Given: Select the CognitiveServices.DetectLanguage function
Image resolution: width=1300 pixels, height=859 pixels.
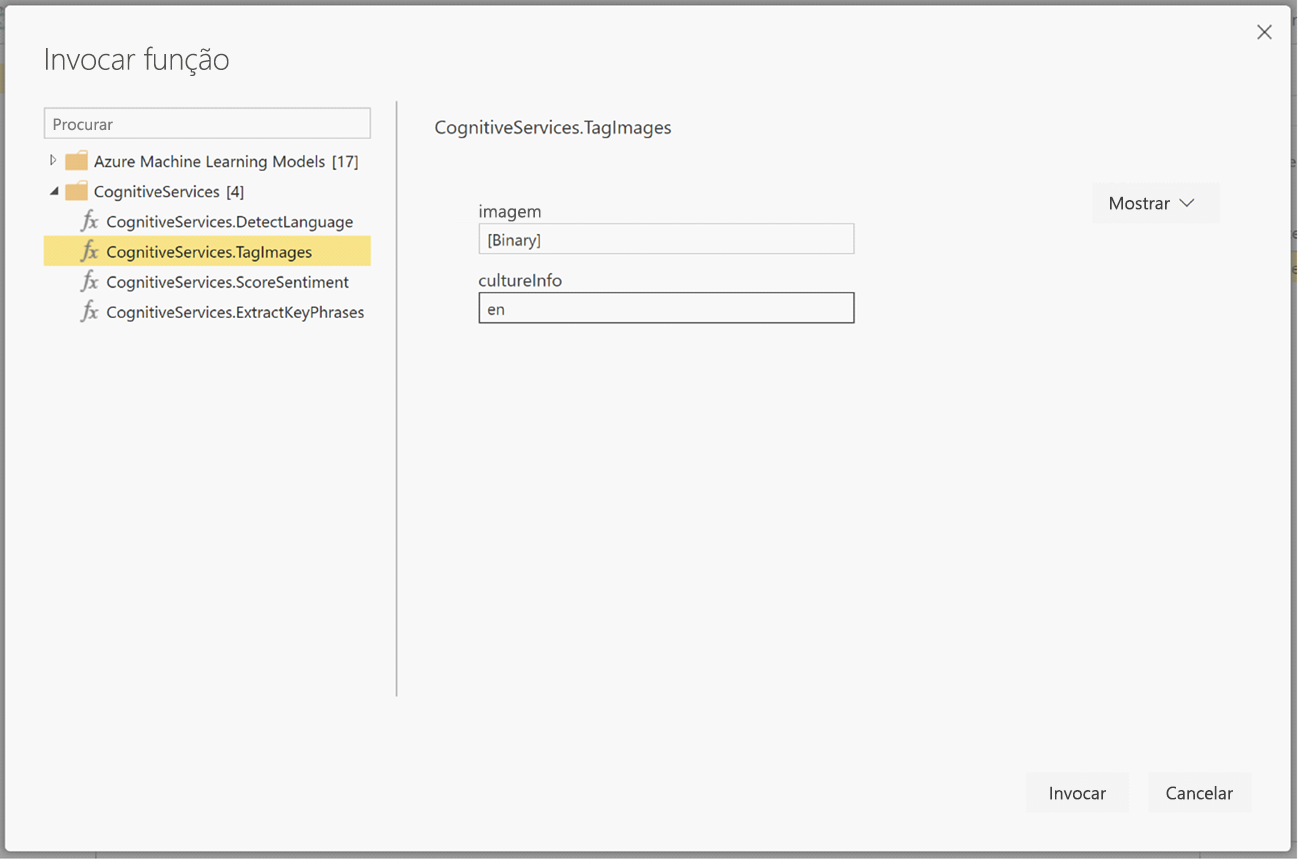Looking at the screenshot, I should tap(230, 221).
